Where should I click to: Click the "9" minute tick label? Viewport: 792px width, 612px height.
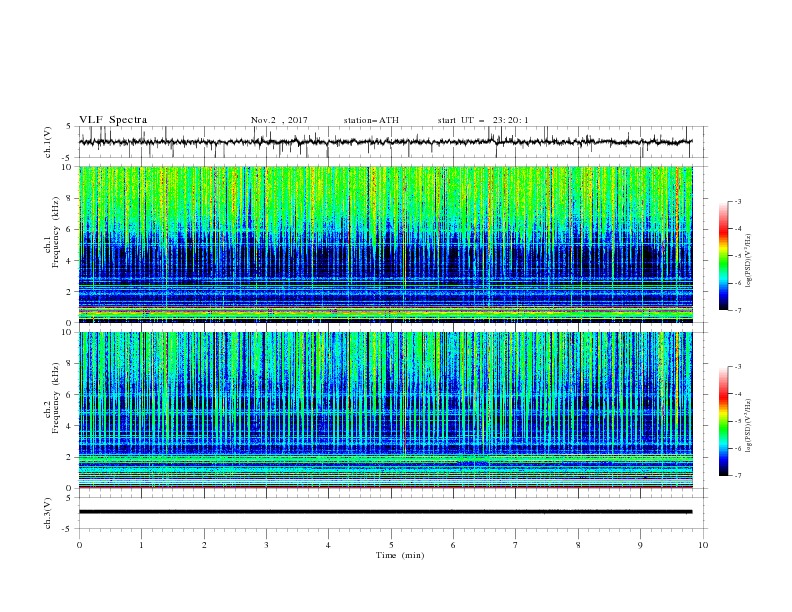point(640,545)
